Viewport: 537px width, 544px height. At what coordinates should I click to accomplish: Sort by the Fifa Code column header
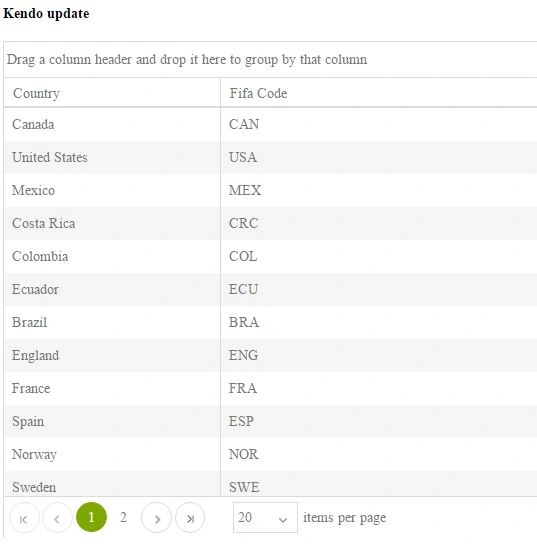pos(379,93)
